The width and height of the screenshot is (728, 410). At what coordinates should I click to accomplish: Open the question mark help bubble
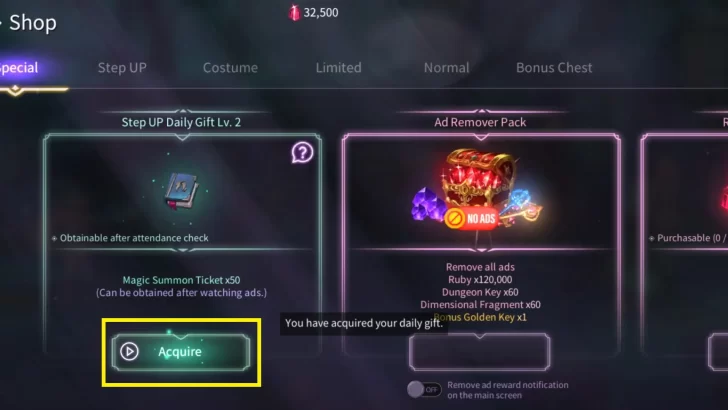click(302, 152)
